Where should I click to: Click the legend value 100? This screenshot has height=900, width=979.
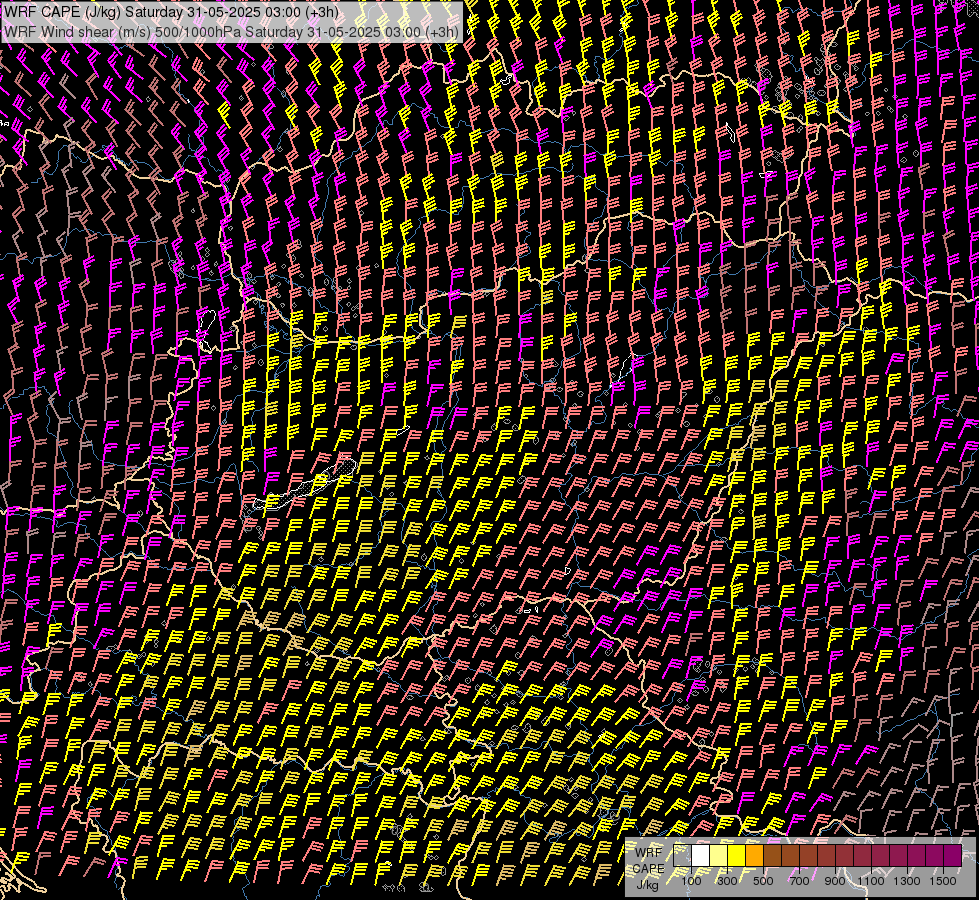[x=691, y=881]
